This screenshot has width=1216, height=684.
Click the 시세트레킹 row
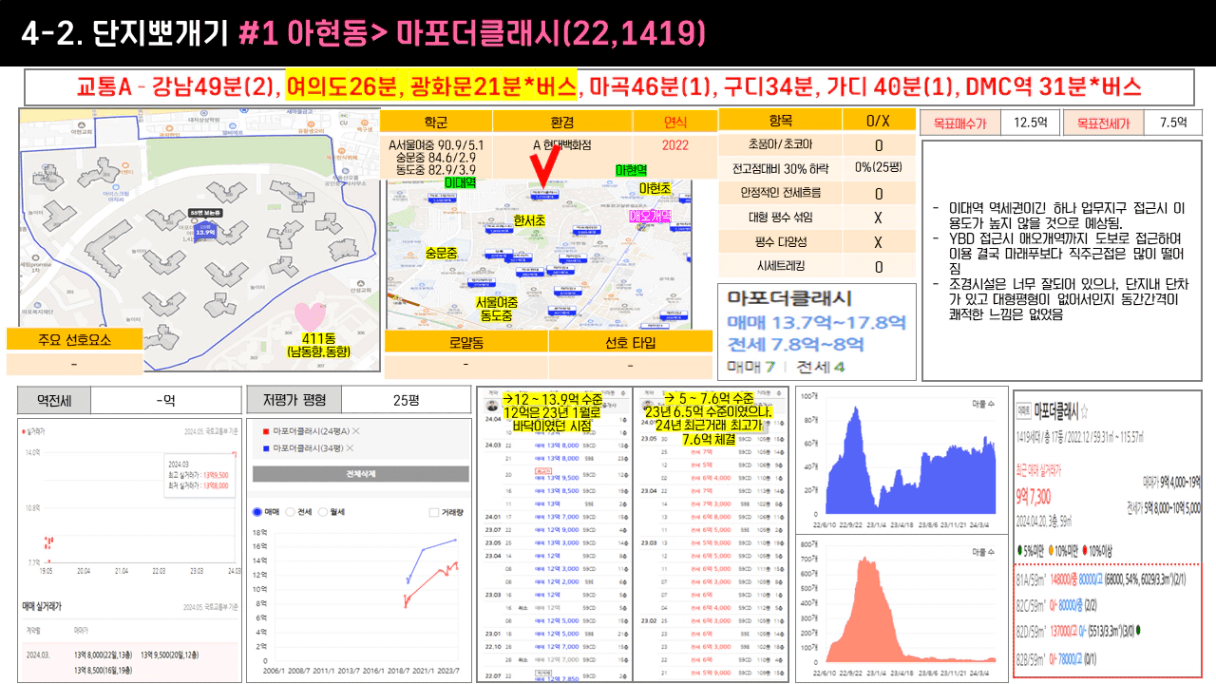tap(816, 266)
